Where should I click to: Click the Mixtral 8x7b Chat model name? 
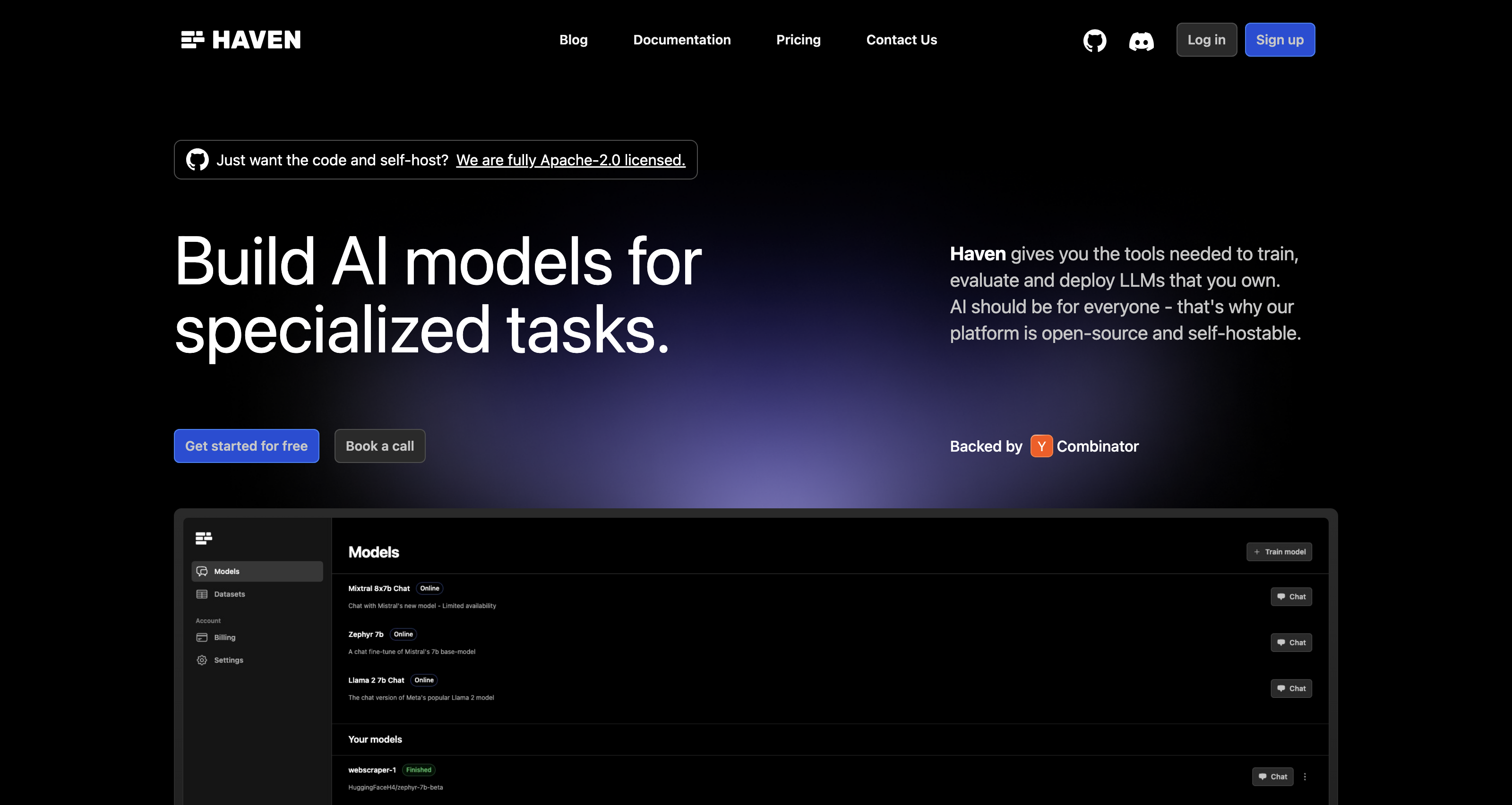[379, 589]
